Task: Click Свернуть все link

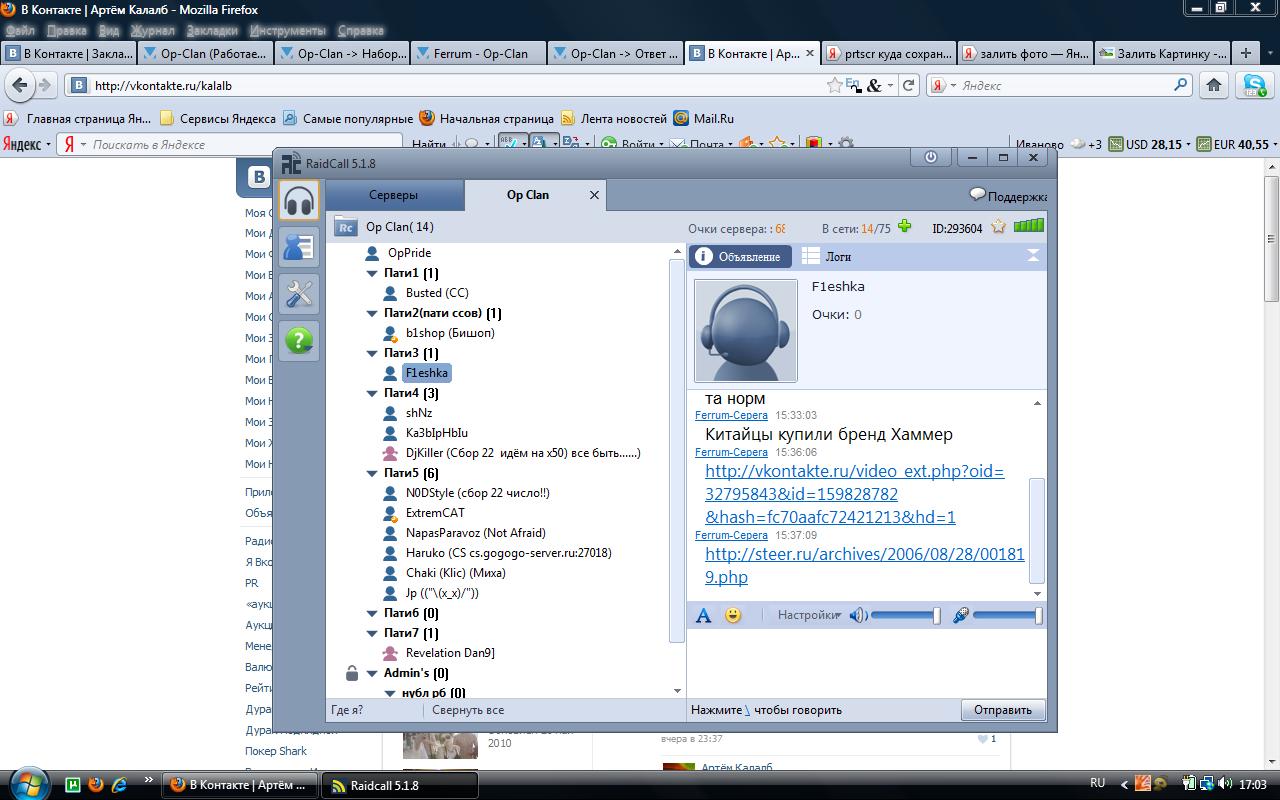Action: (x=468, y=710)
